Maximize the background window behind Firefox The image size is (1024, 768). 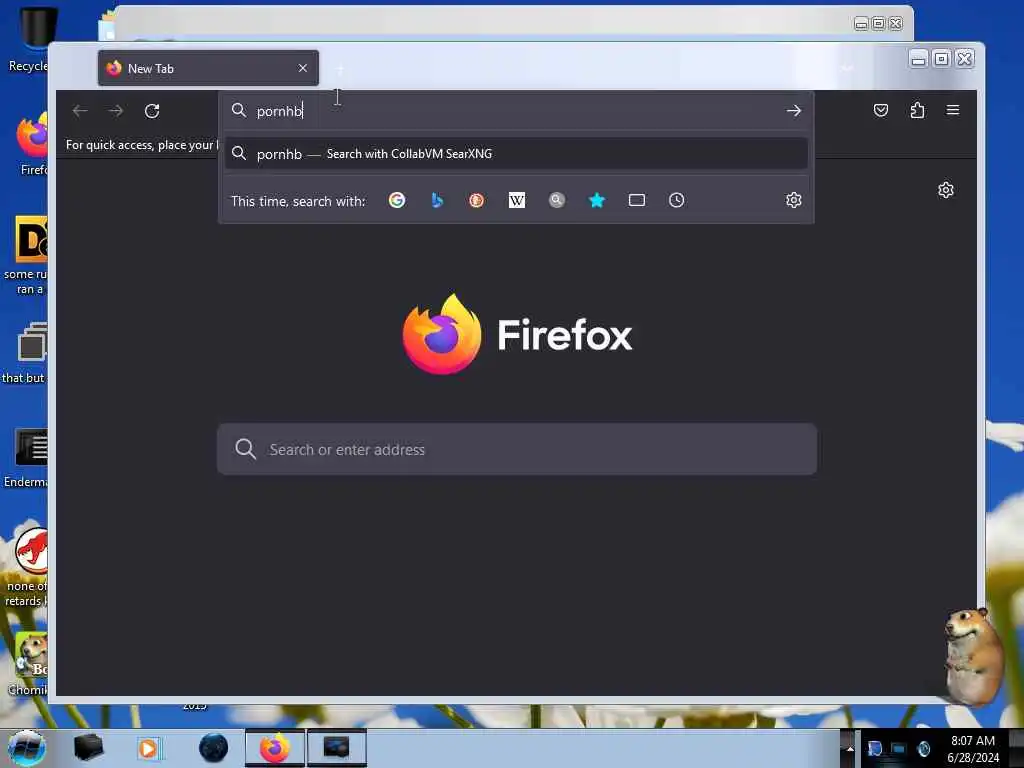[x=878, y=24]
